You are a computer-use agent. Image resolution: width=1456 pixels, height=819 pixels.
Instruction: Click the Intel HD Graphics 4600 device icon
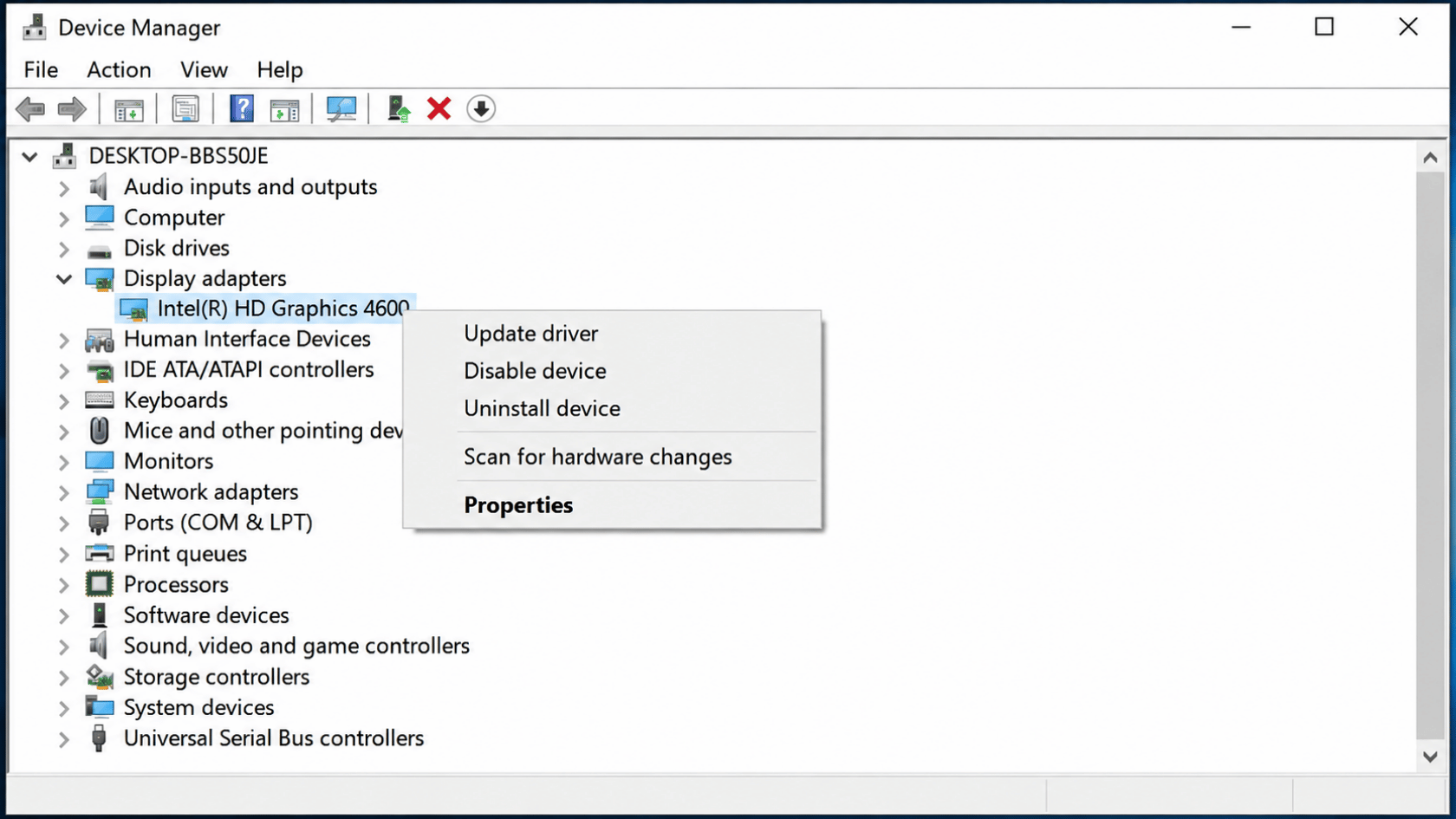[x=133, y=309]
